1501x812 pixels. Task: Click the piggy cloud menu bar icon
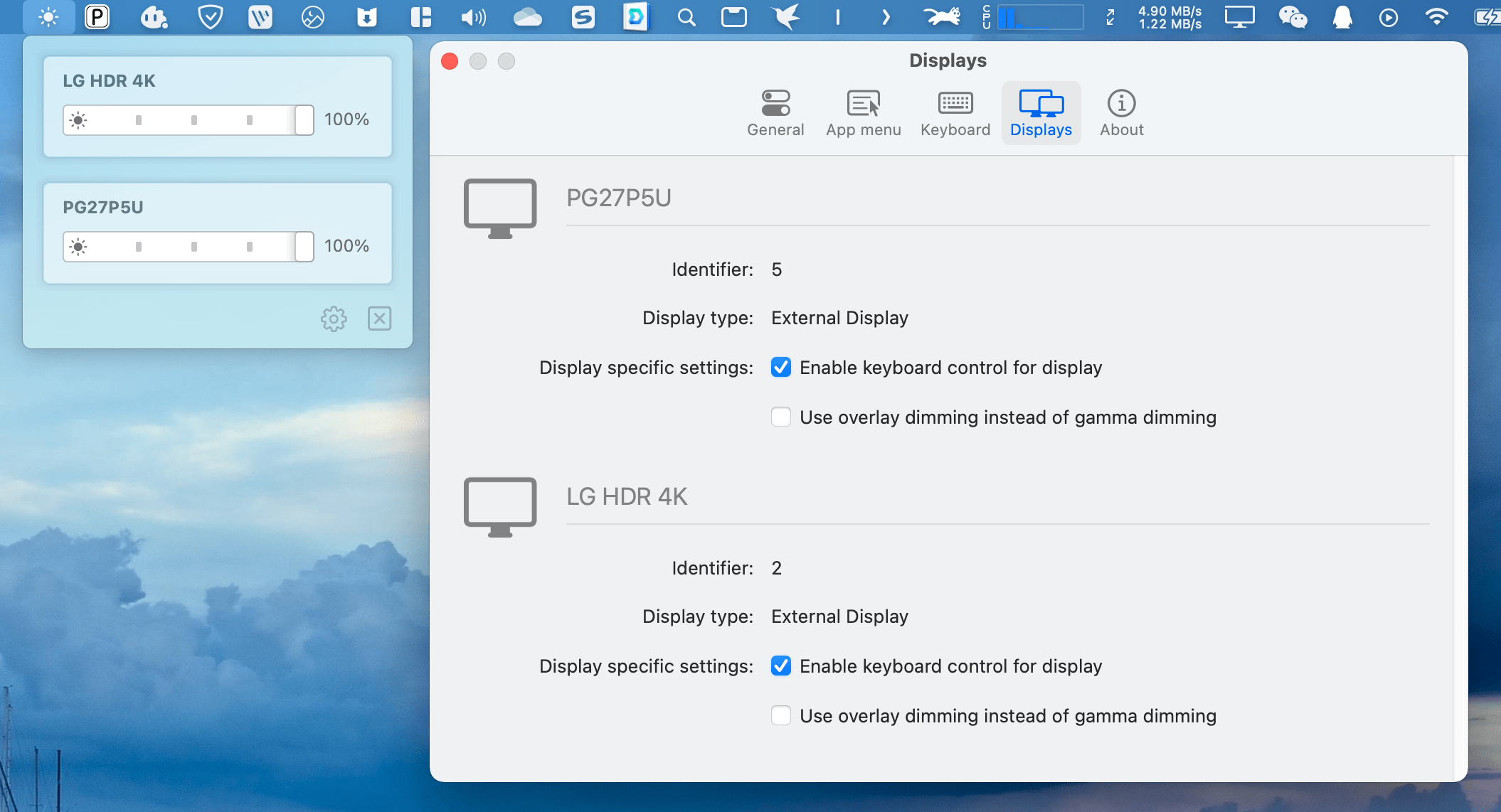pos(154,17)
